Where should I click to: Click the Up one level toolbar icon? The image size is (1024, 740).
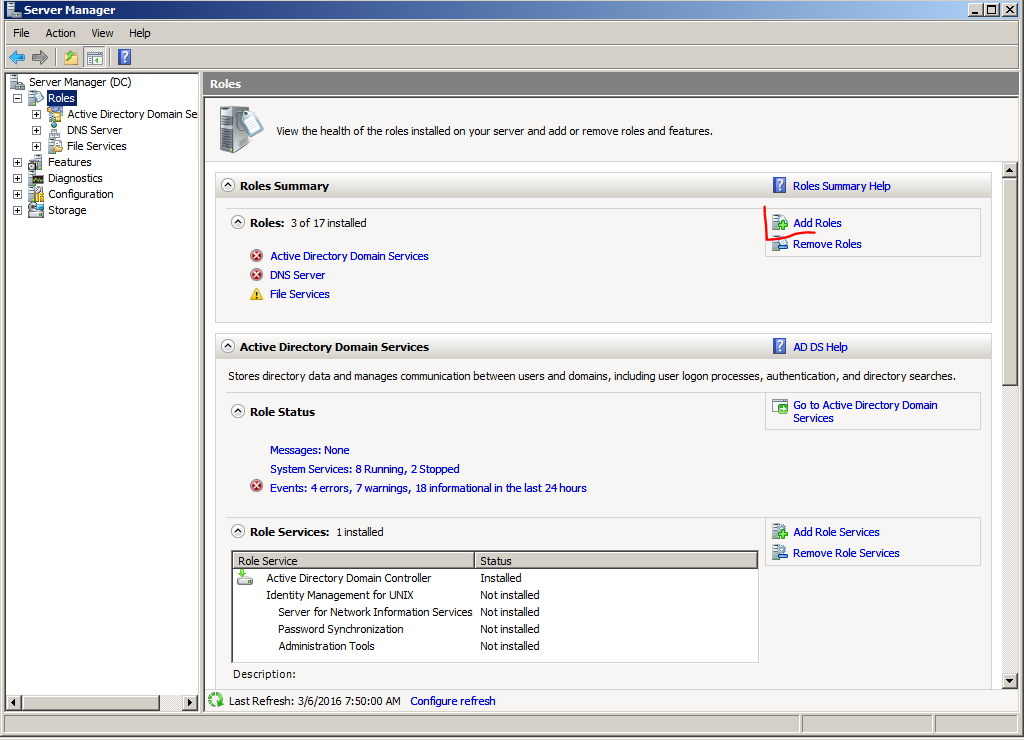[71, 57]
